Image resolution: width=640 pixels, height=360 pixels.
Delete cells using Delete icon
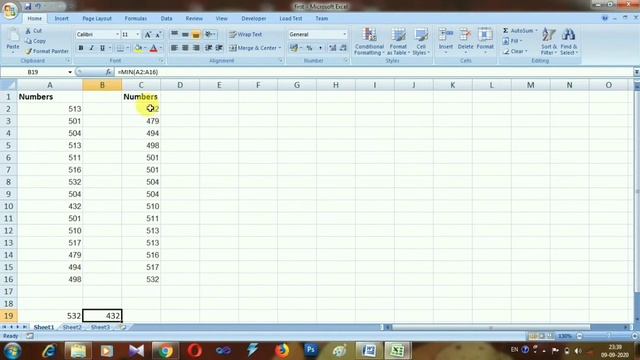pyautogui.click(x=465, y=40)
